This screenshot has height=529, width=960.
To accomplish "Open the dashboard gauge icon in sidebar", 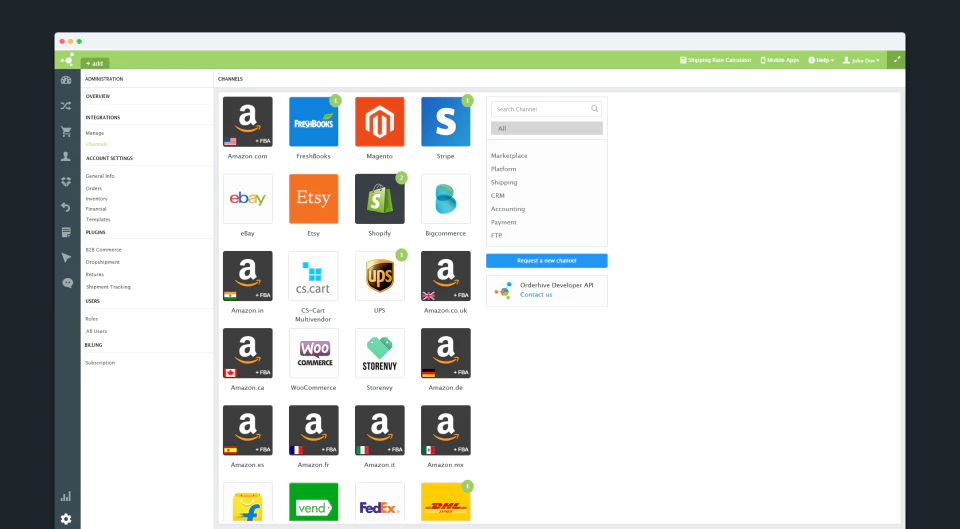I will pos(66,80).
